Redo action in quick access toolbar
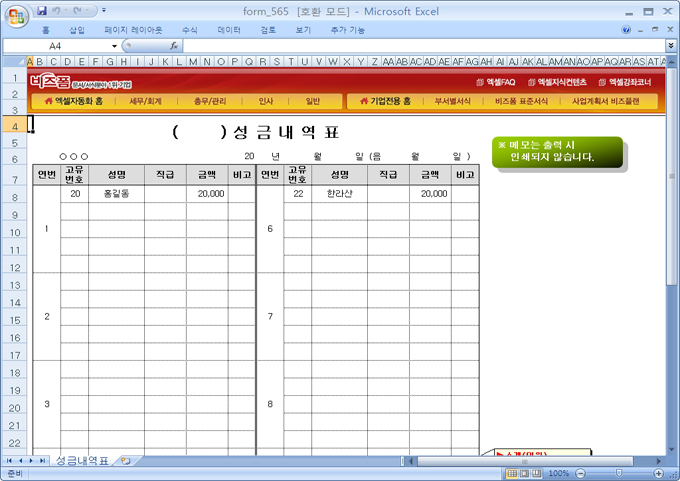680x481 pixels. (x=78, y=10)
